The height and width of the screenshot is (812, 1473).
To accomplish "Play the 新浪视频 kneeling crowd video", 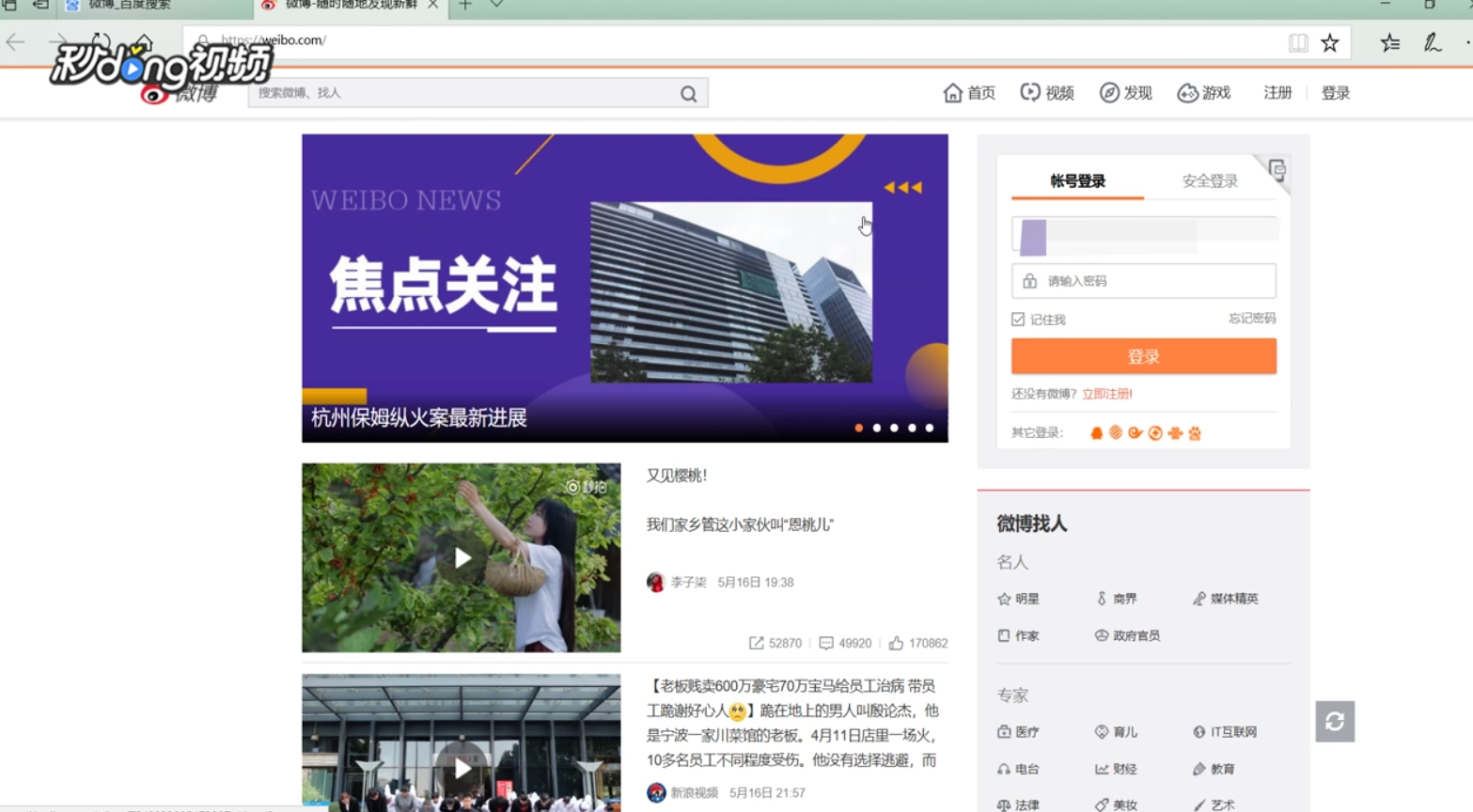I will pos(462,768).
